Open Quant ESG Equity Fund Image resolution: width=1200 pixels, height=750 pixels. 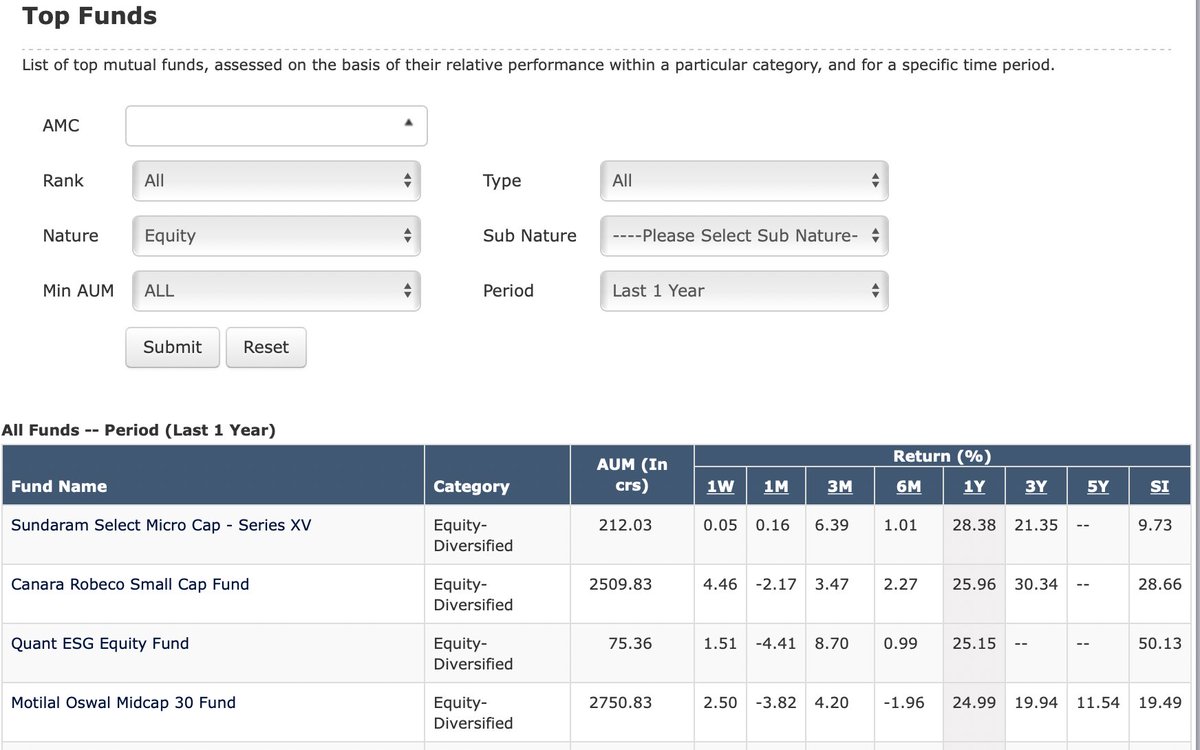pos(100,643)
